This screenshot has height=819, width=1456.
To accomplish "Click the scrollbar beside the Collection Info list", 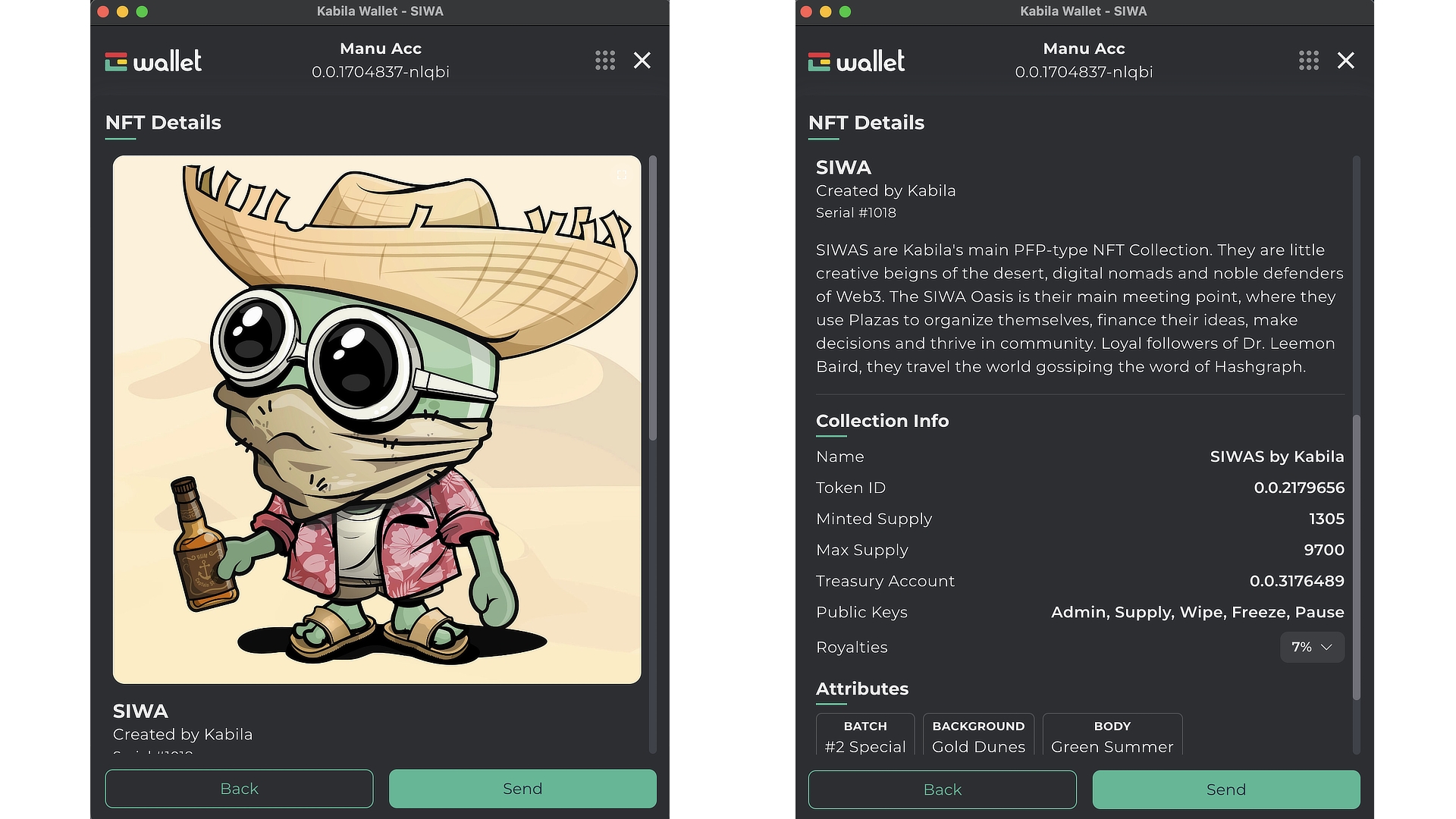I will pos(1356,554).
